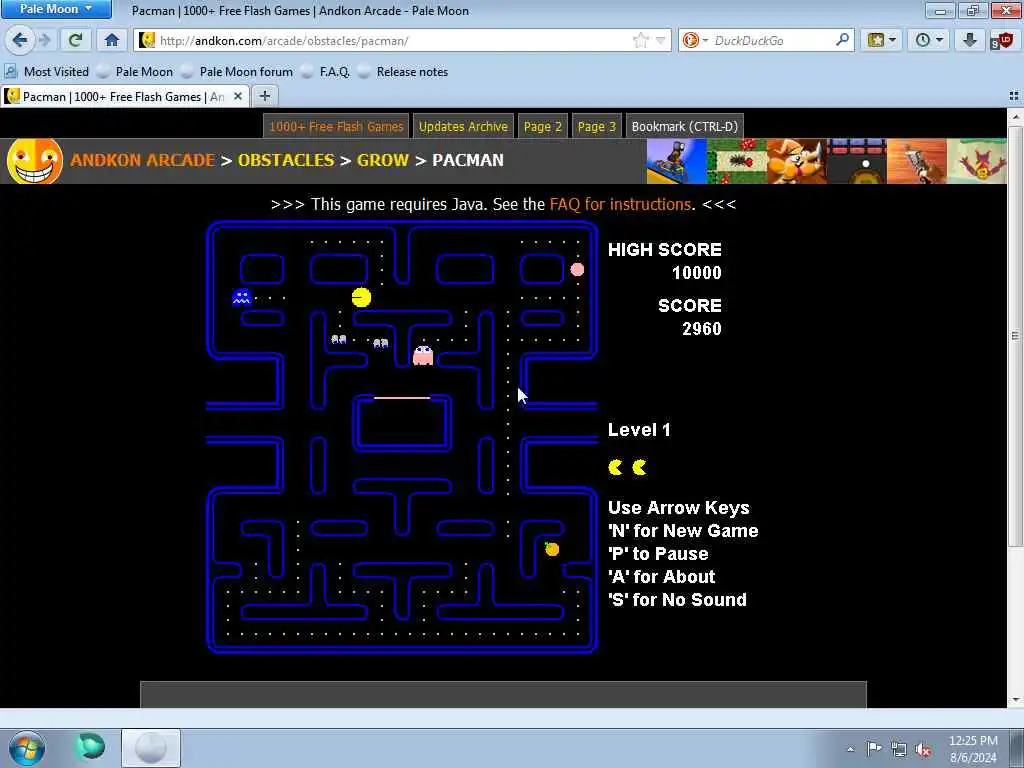The height and width of the screenshot is (768, 1024).
Task: Reload the page with the refresh button
Action: click(x=75, y=40)
